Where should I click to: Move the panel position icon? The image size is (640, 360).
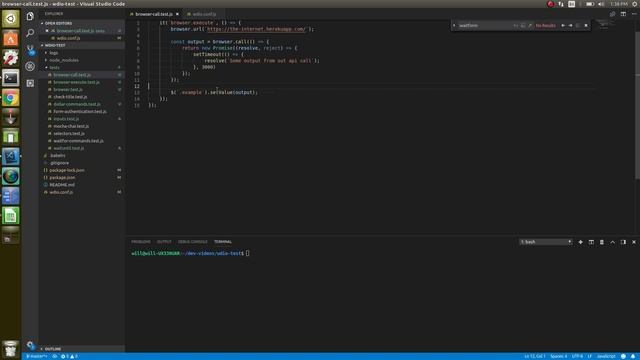[623, 242]
